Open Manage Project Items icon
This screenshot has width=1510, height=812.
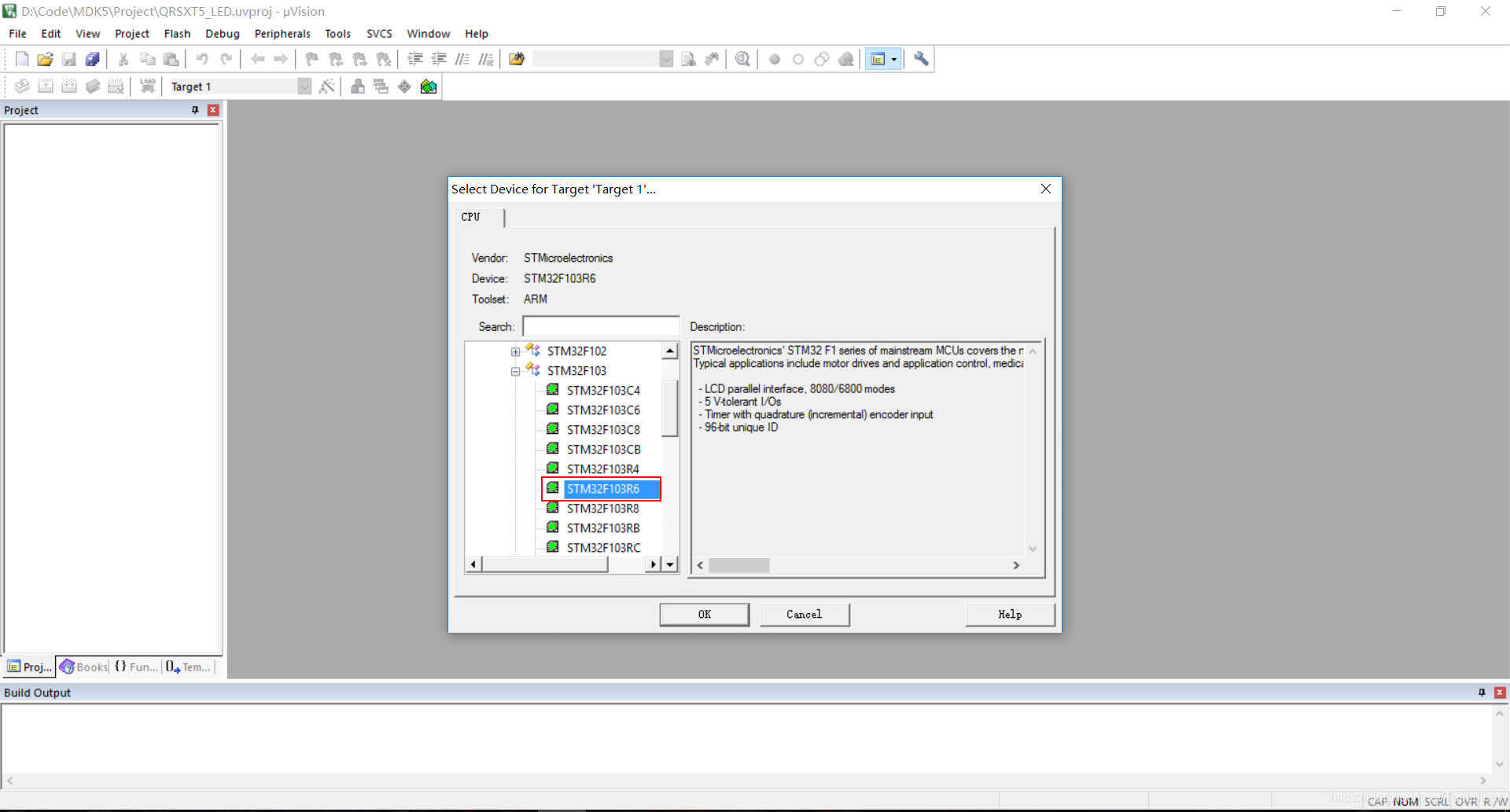[x=358, y=86]
